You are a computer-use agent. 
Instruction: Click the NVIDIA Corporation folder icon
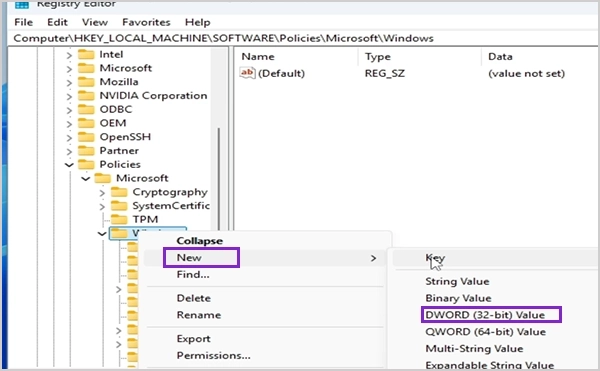point(86,96)
